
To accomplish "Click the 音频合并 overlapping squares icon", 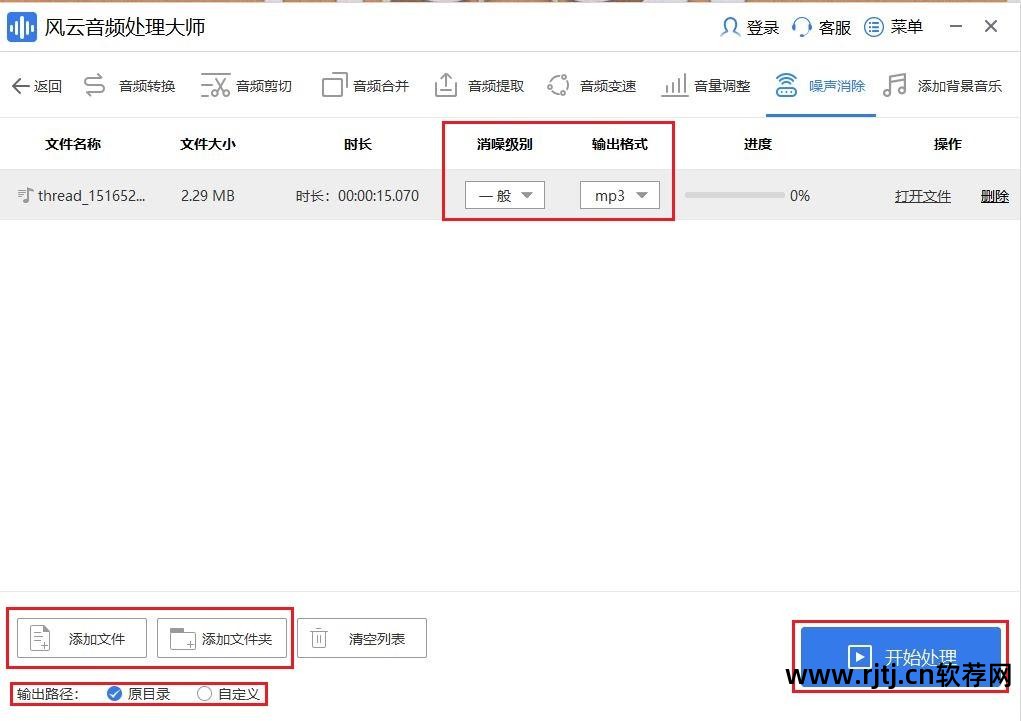I will (335, 85).
